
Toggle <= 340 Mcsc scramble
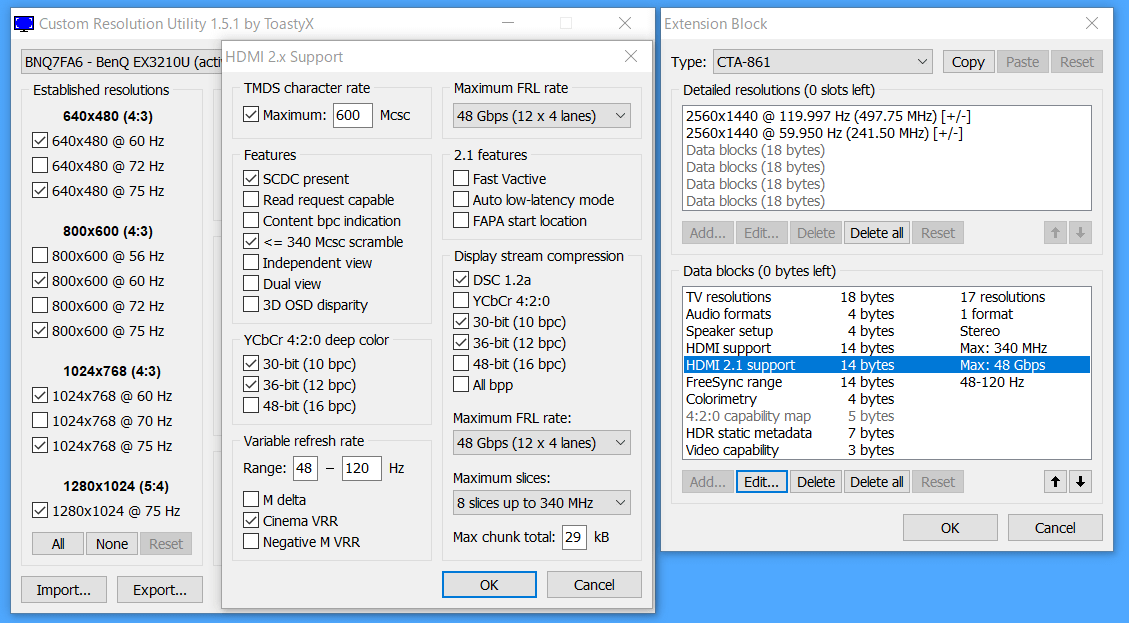pyautogui.click(x=251, y=241)
